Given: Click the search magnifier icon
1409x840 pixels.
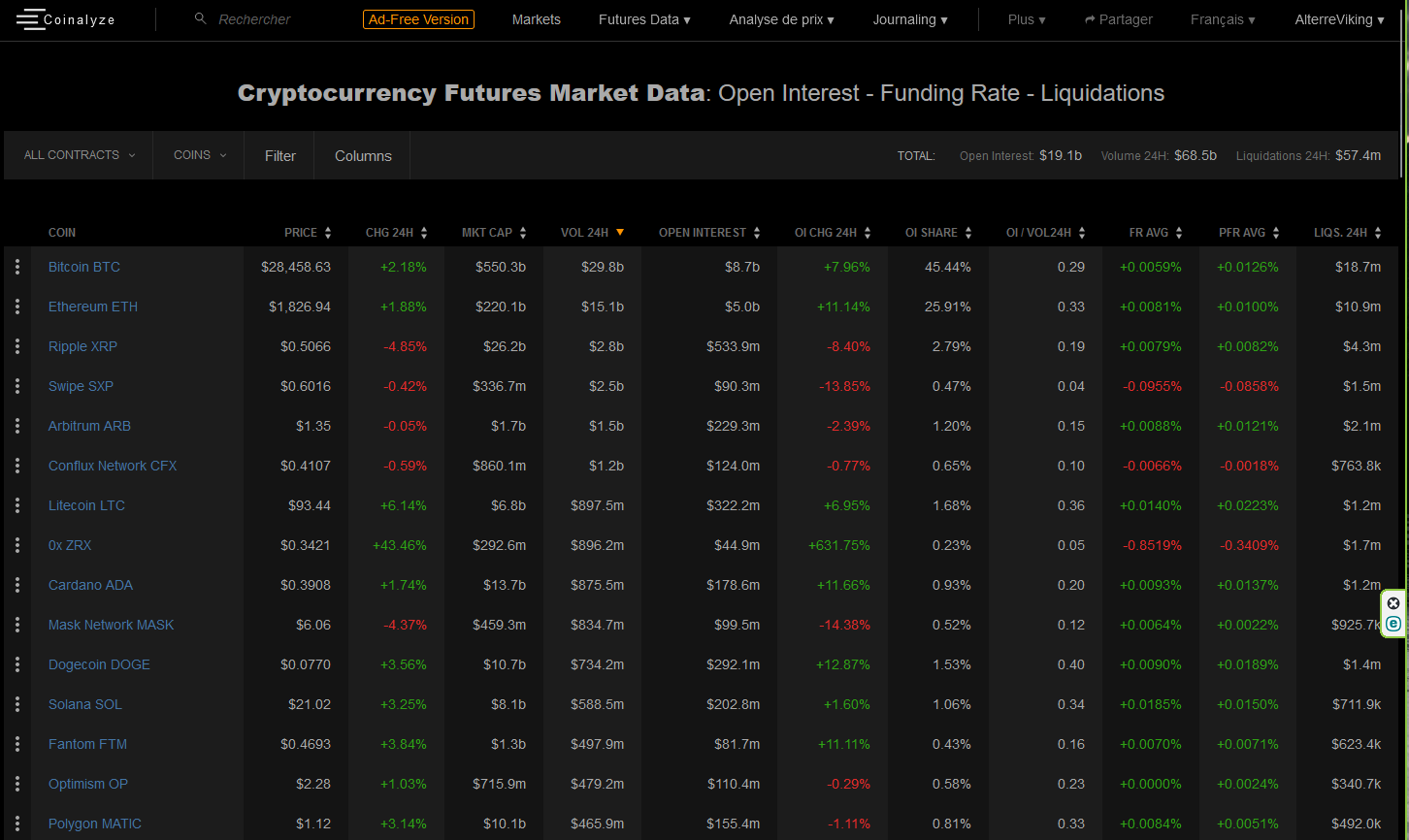Looking at the screenshot, I should [x=201, y=18].
